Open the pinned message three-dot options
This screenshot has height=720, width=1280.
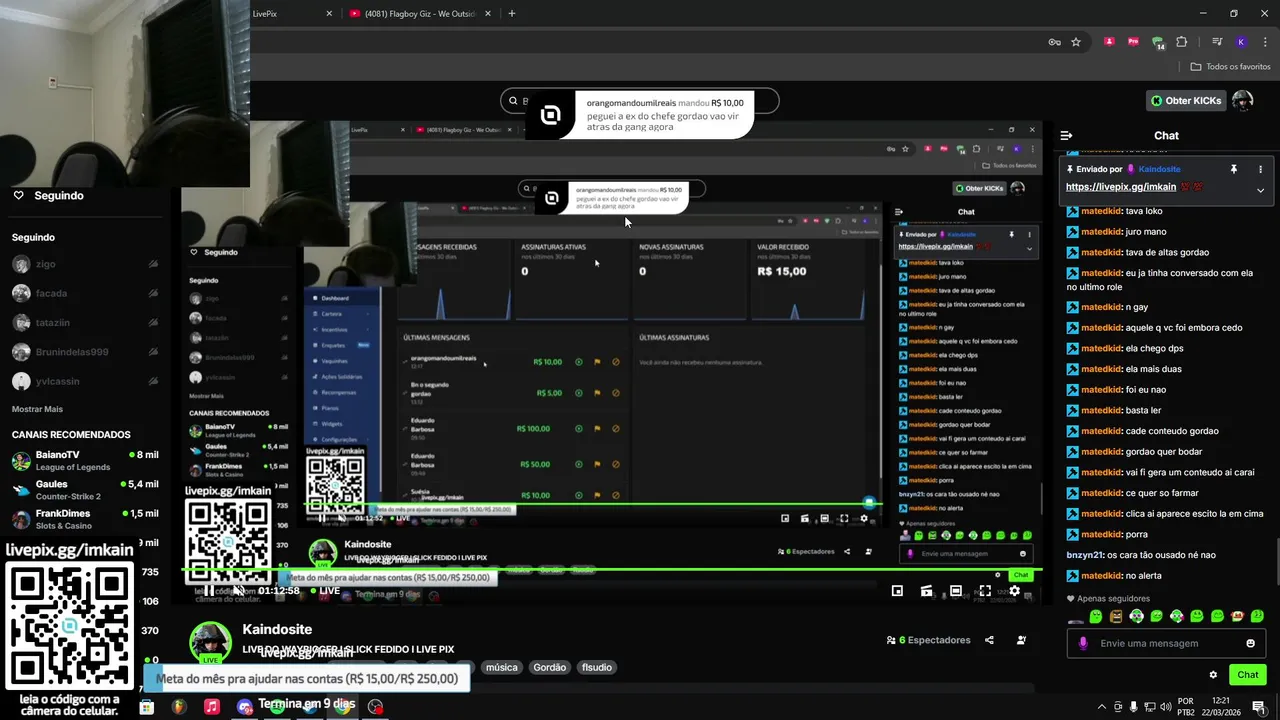click(x=1260, y=169)
